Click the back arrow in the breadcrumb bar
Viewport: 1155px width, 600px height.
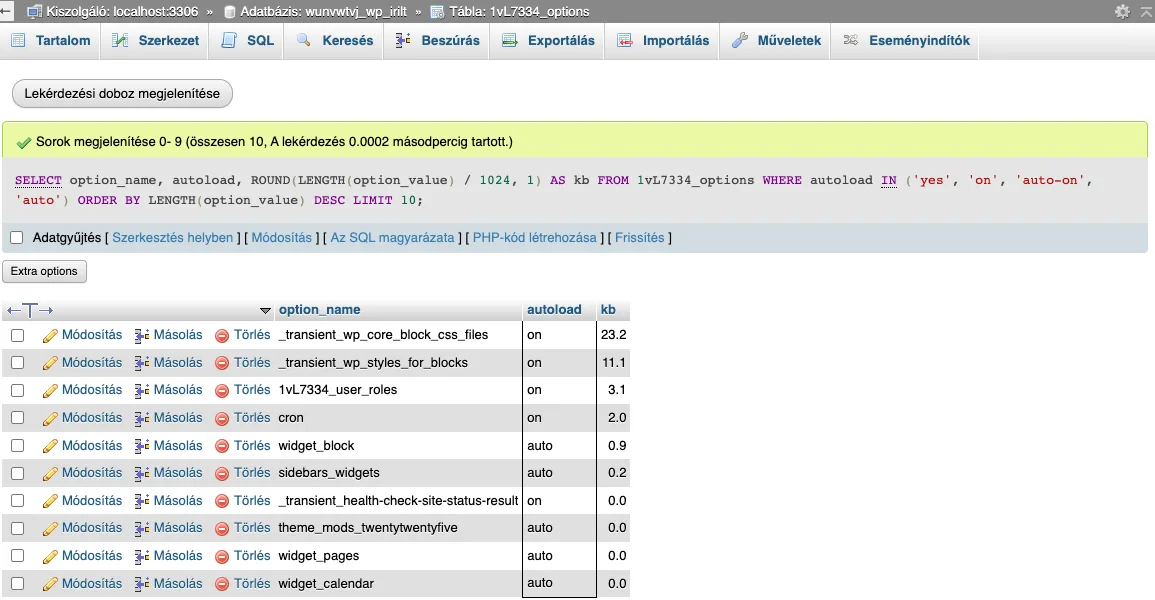[6, 11]
